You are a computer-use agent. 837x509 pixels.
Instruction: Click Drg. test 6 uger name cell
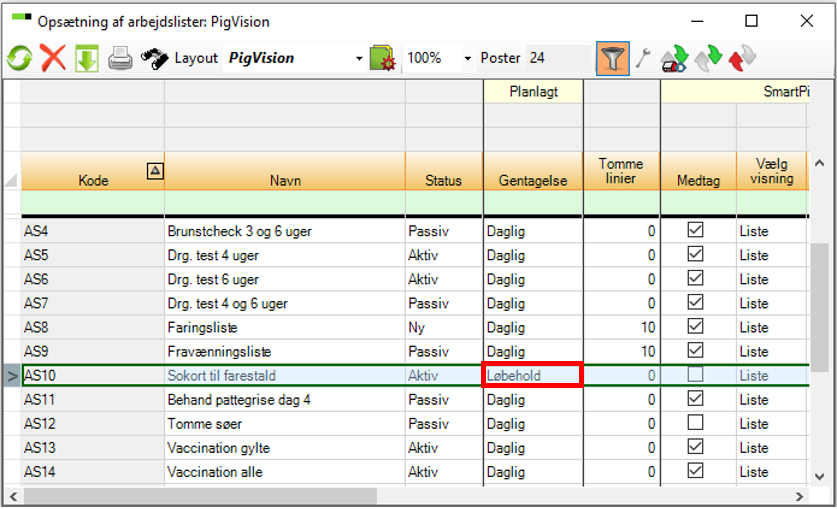285,279
